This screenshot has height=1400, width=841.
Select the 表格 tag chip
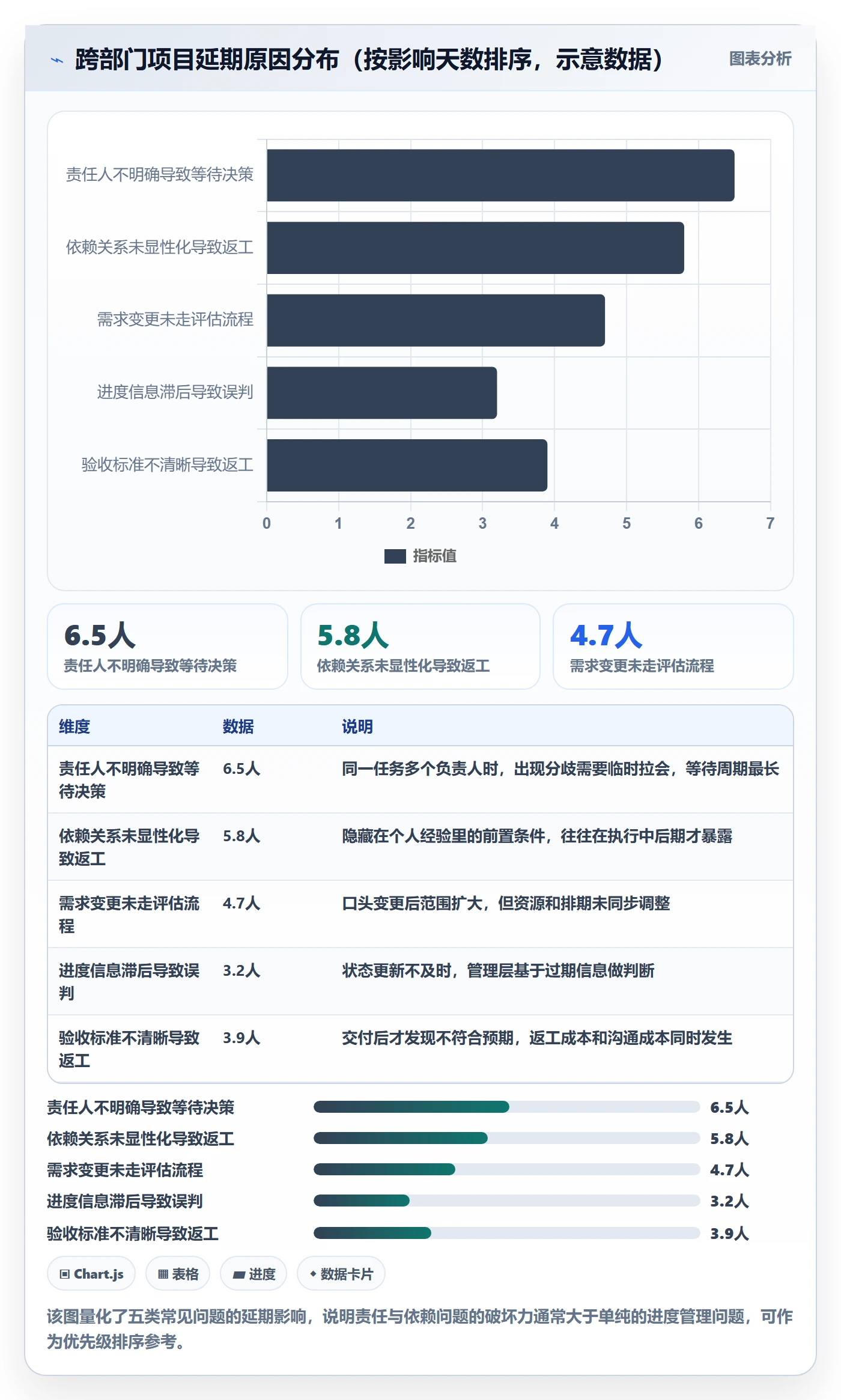178,1274
